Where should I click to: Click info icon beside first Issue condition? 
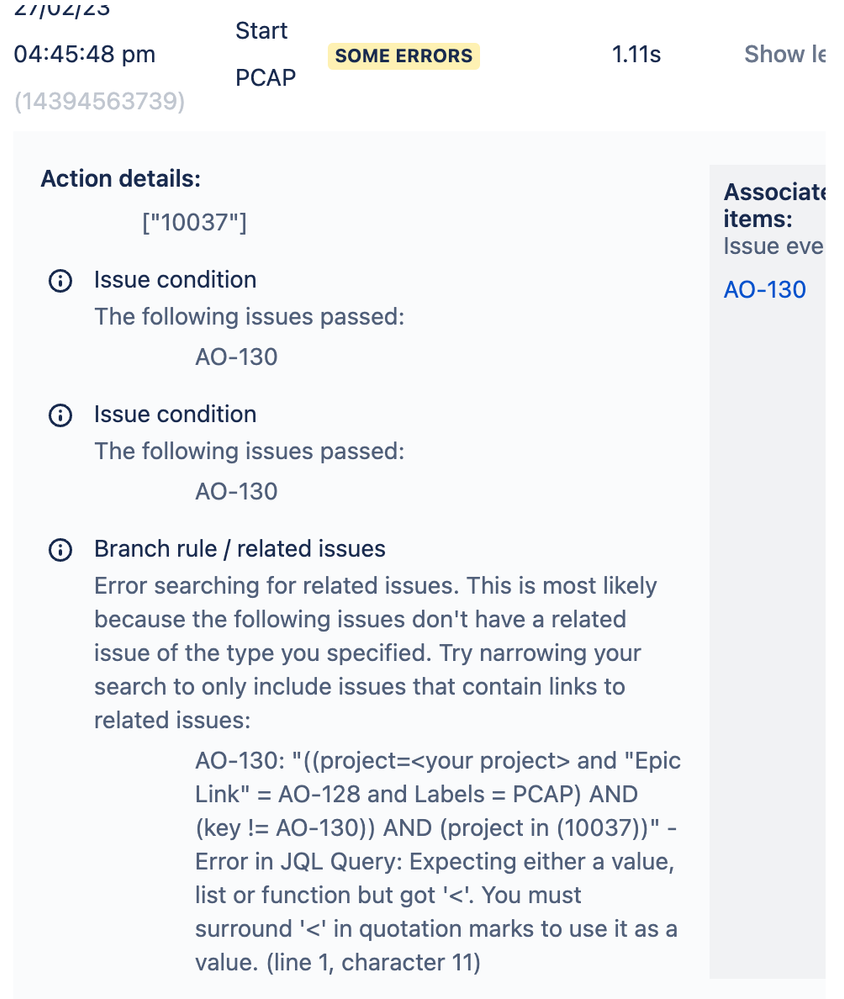pyautogui.click(x=61, y=281)
